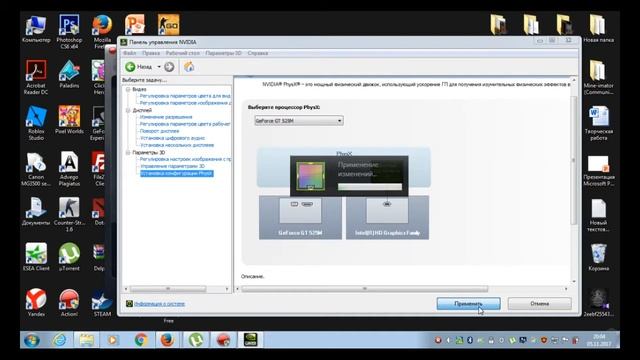This screenshot has width=640, height=360.
Task: Click the GeForce GT 520M GPU box
Action: 300,218
